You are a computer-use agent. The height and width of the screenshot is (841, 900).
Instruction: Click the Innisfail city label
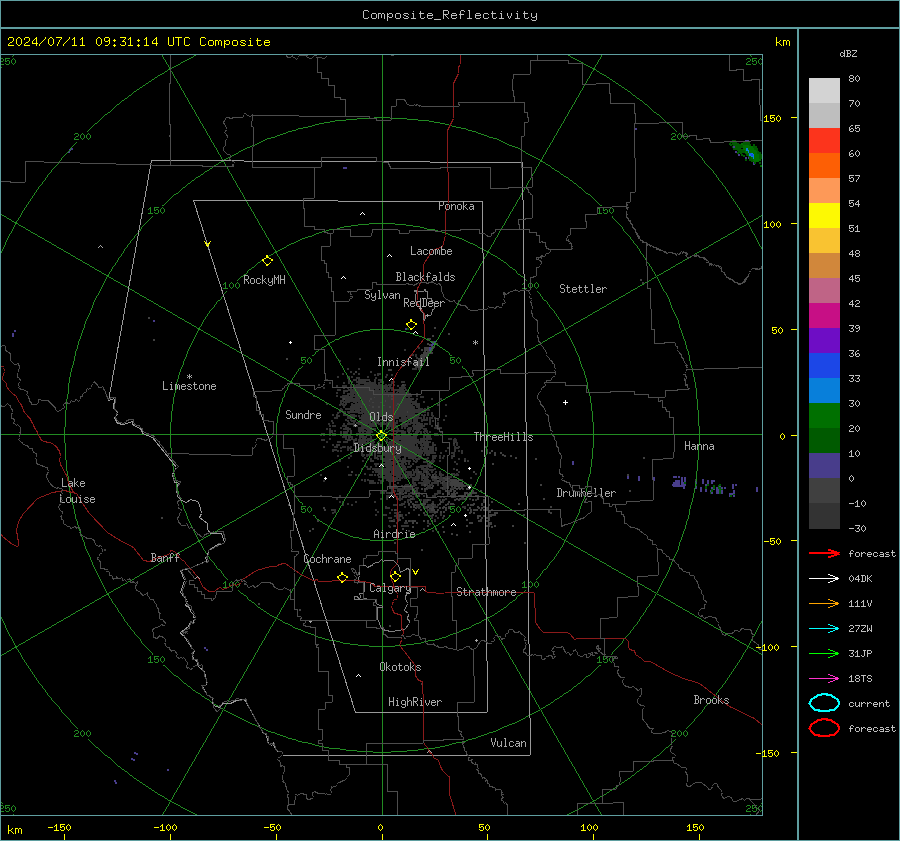tap(404, 362)
